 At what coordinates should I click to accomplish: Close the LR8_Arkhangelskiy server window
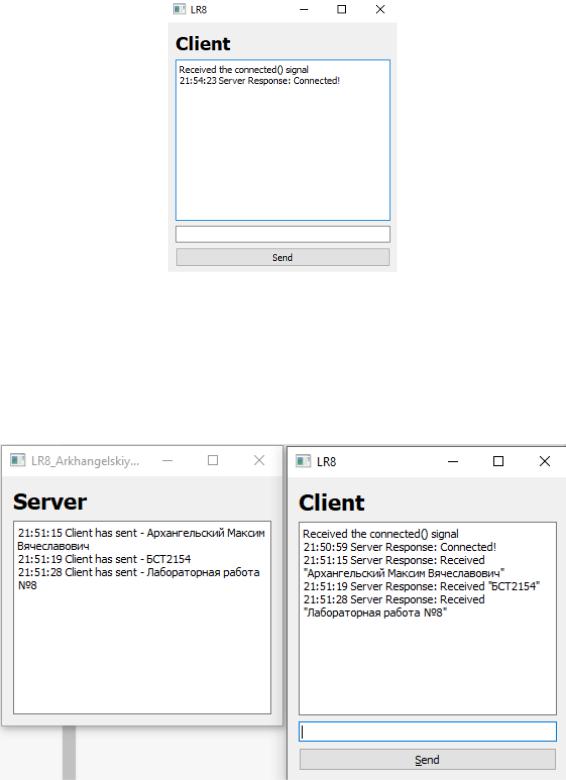[x=259, y=460]
